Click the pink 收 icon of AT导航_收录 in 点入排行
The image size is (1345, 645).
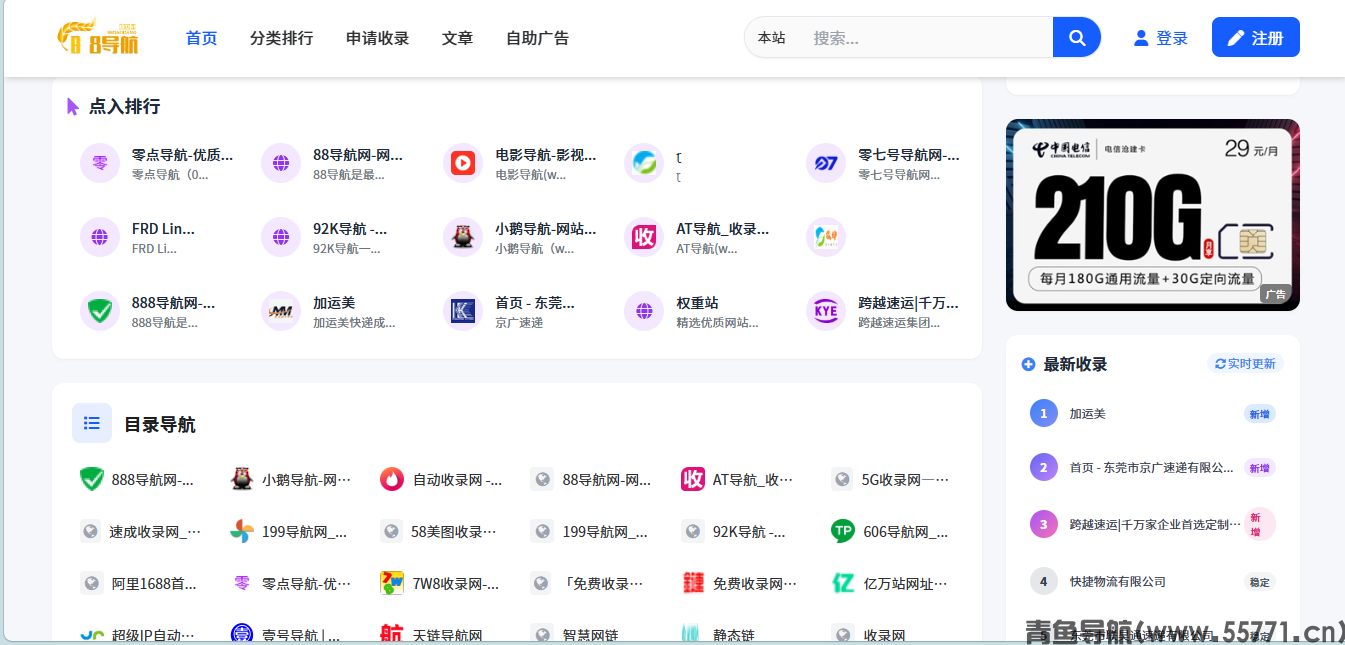click(x=644, y=237)
